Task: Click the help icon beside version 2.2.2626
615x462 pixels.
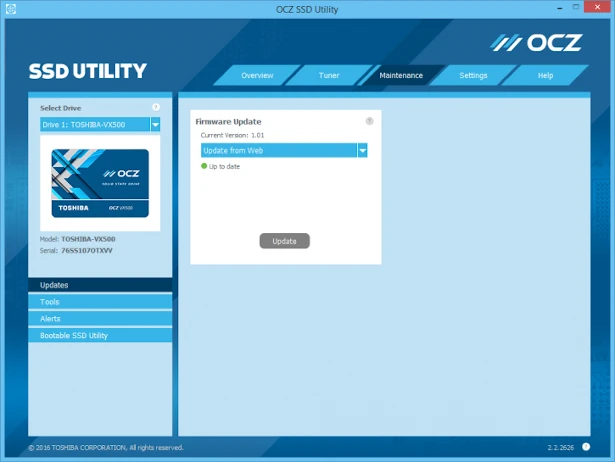Action: pos(586,447)
